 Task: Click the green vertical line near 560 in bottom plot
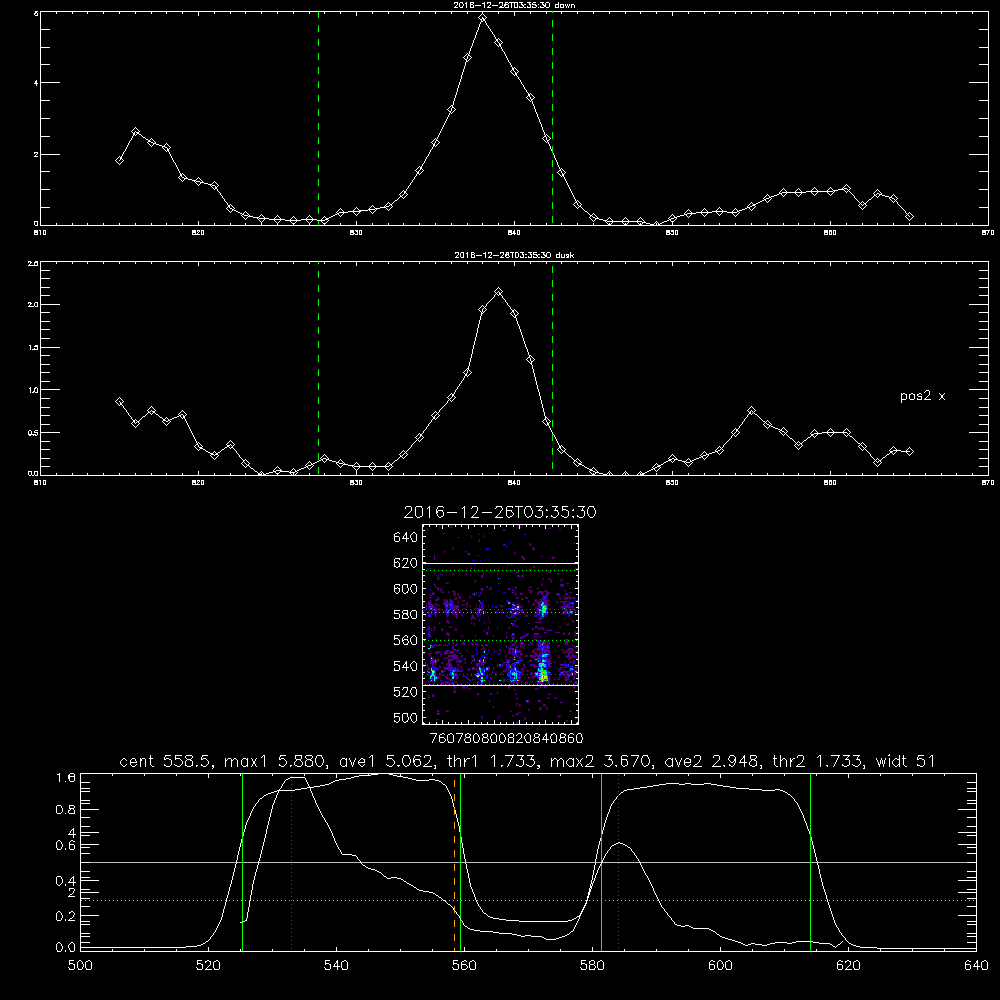point(460,861)
